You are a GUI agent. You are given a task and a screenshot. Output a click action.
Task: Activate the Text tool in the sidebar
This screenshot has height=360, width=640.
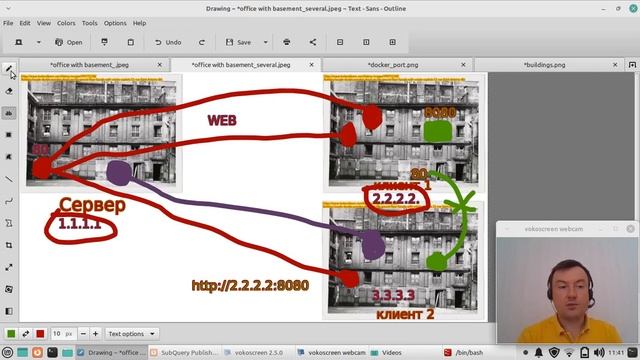point(9,113)
